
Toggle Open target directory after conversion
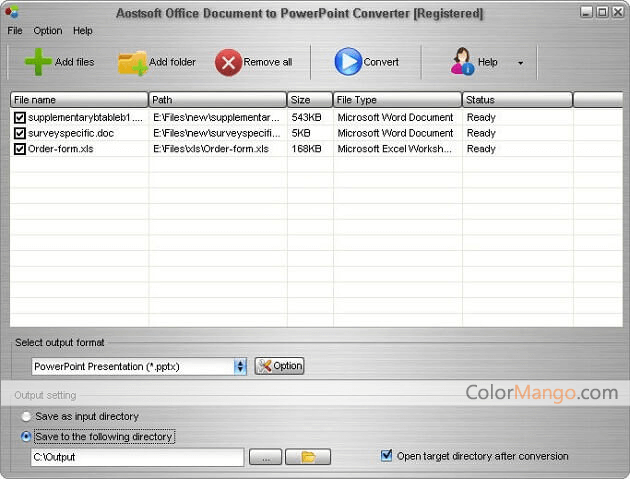tap(387, 456)
